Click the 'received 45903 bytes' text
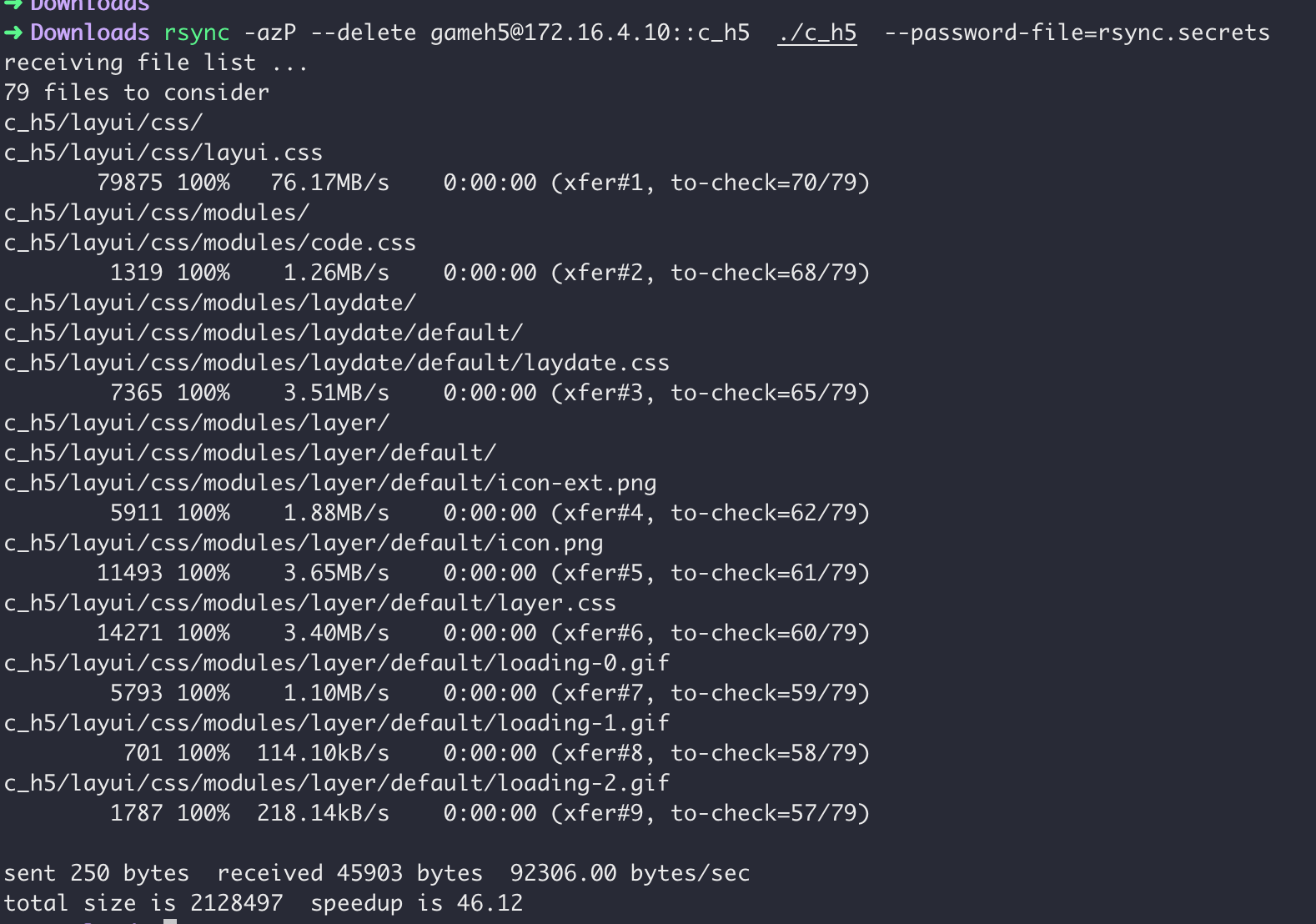The image size is (1316, 924). [x=349, y=873]
